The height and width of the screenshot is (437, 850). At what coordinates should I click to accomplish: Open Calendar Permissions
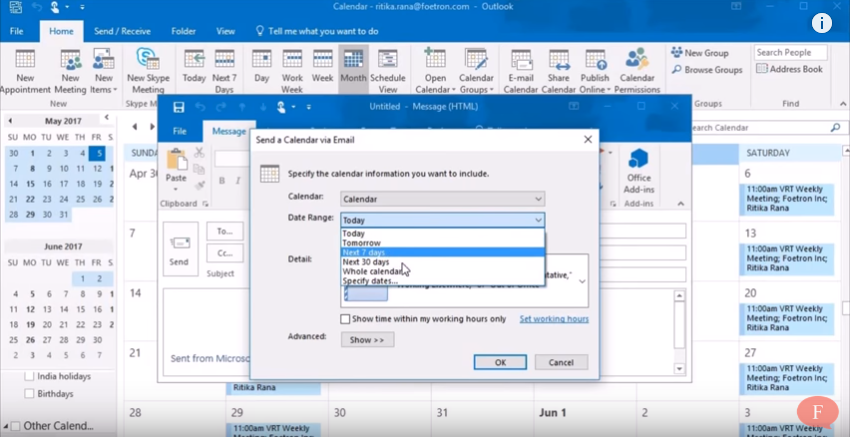tap(637, 72)
